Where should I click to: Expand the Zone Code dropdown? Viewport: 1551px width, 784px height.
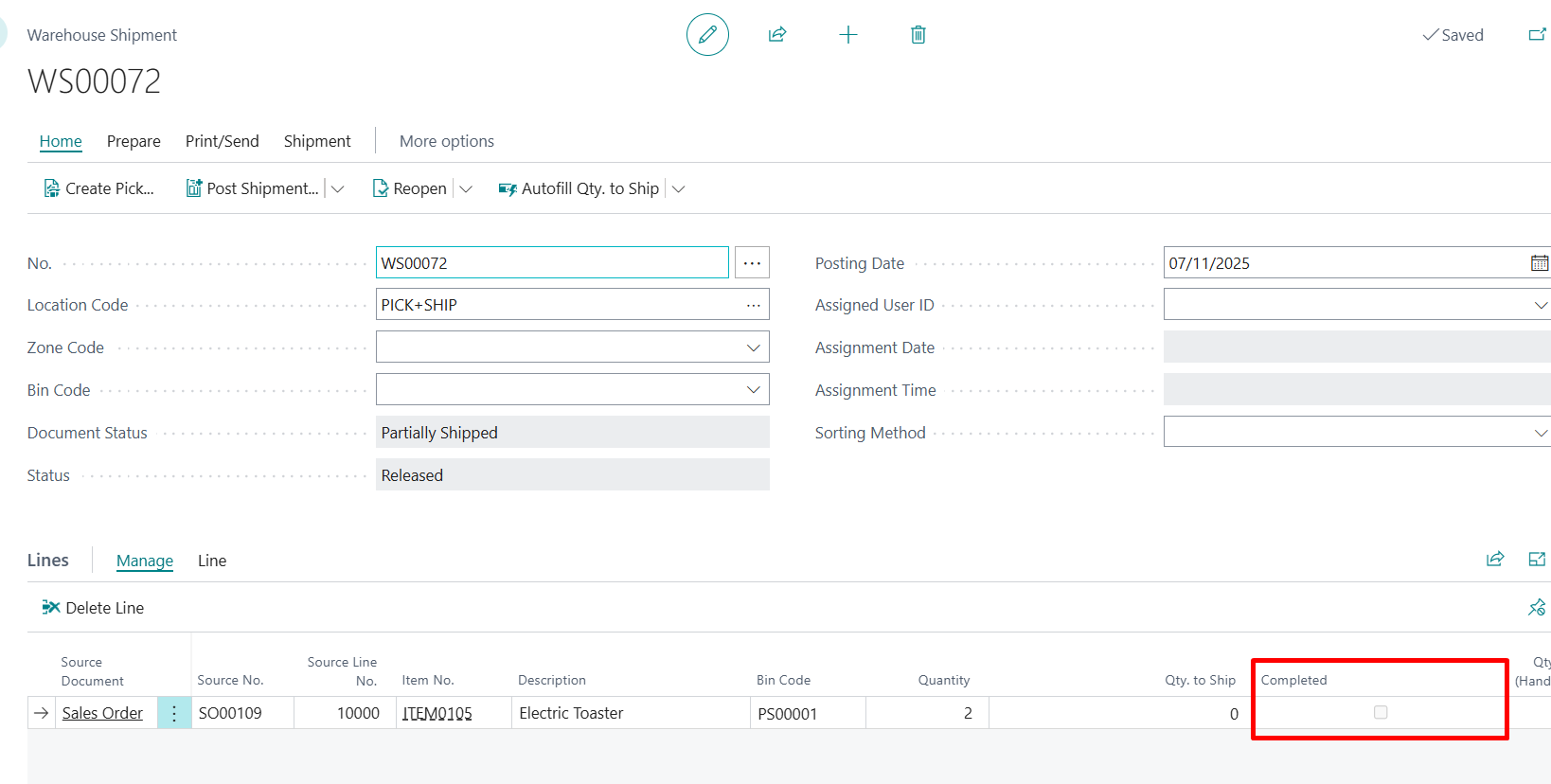pos(753,347)
